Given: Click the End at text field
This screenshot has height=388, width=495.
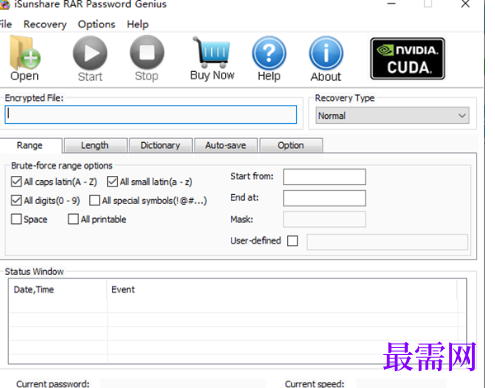Looking at the screenshot, I should point(324,198).
